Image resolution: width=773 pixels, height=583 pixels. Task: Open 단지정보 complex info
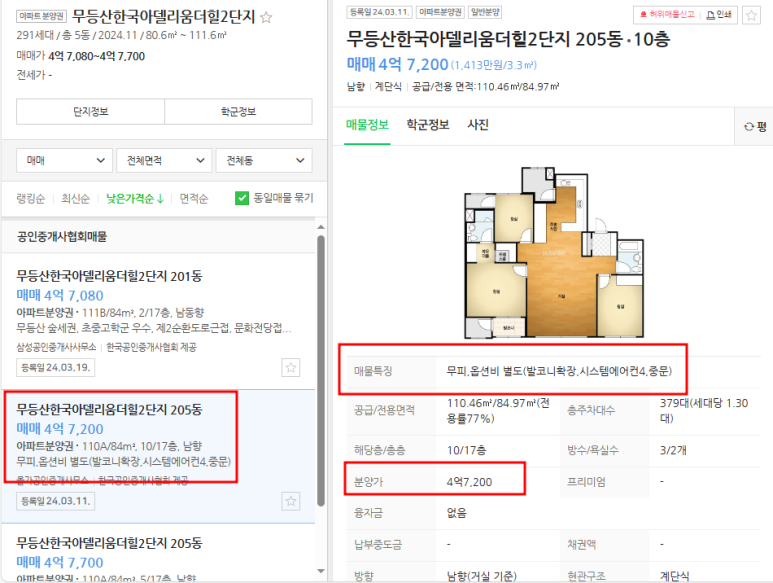coord(90,112)
